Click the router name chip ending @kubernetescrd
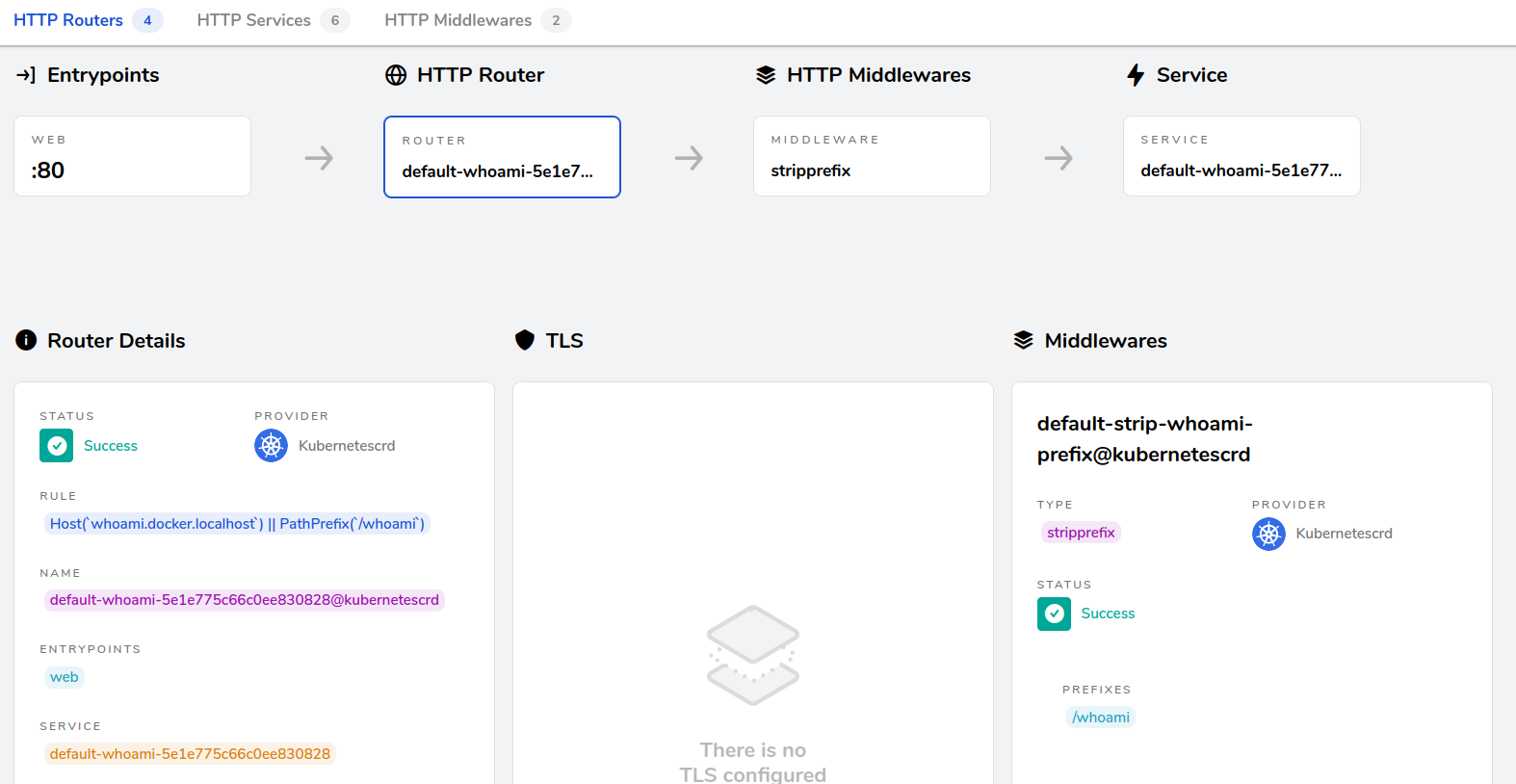Image resolution: width=1516 pixels, height=784 pixels. point(245,600)
